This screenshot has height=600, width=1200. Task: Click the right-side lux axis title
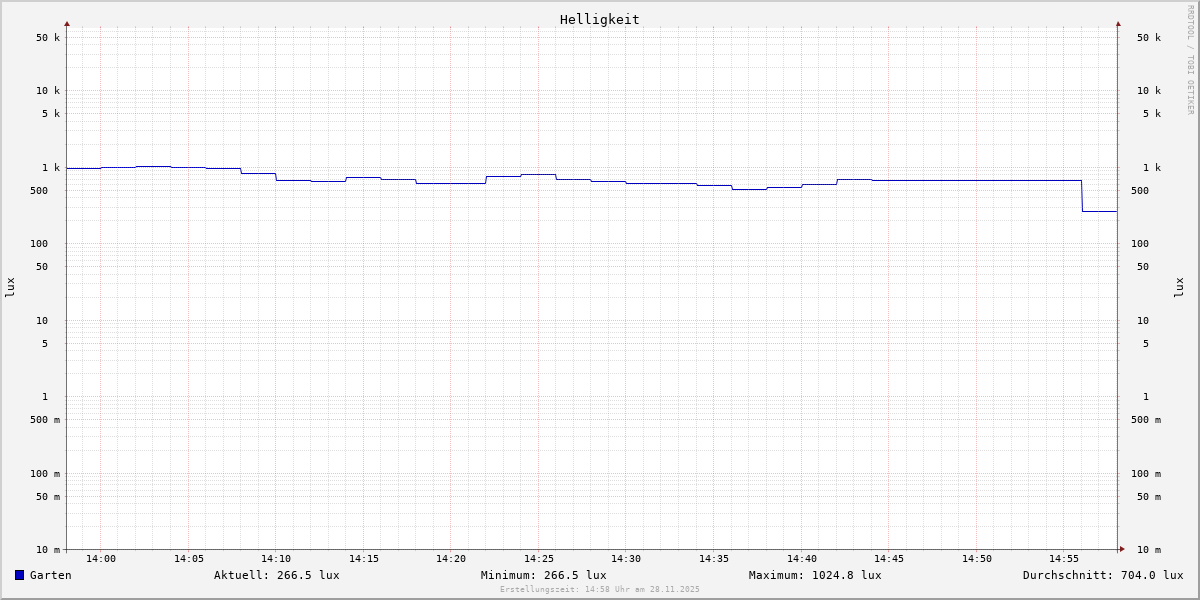(x=1179, y=287)
